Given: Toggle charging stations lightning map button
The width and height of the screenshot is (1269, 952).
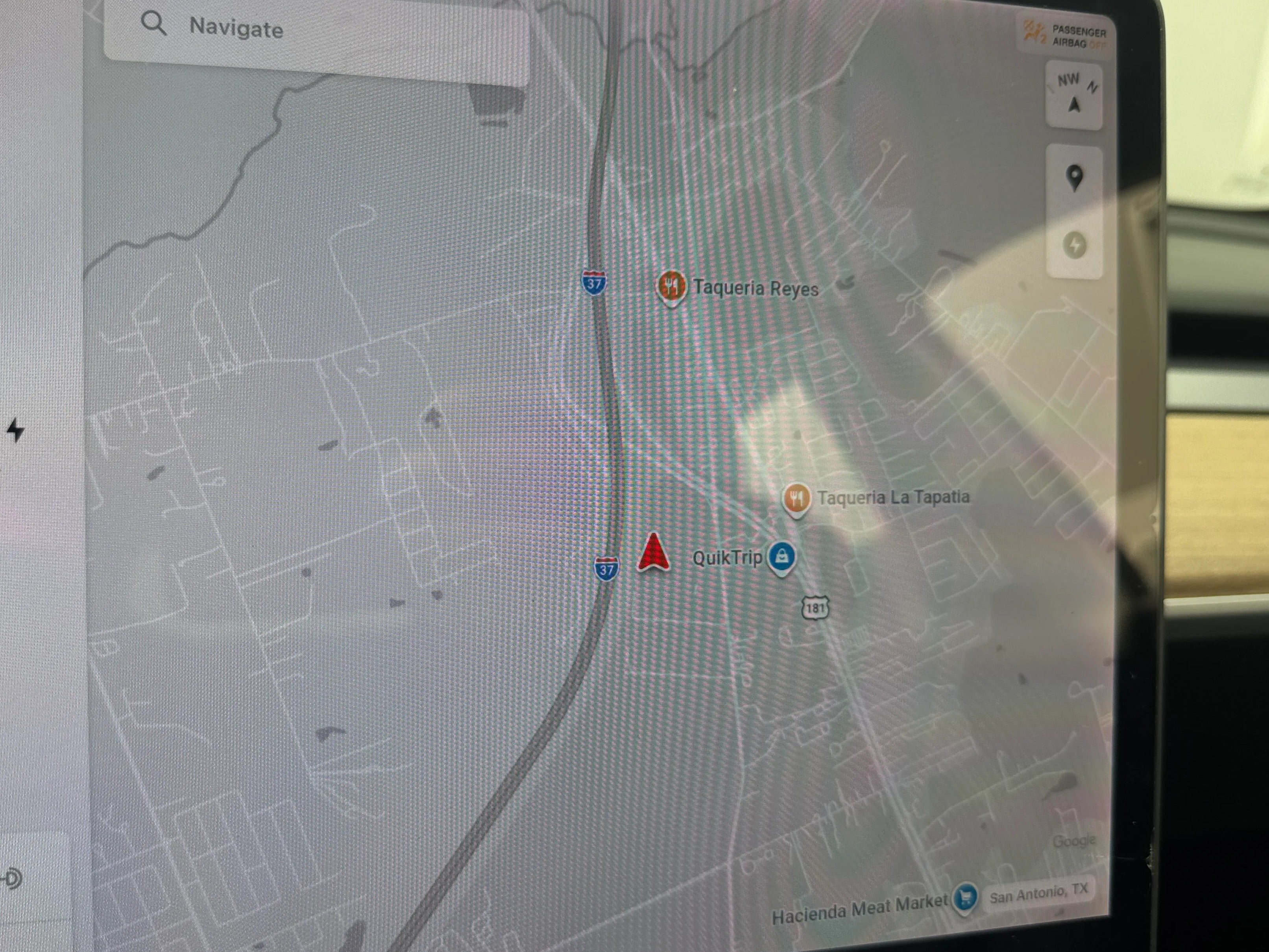Looking at the screenshot, I should (x=1075, y=245).
